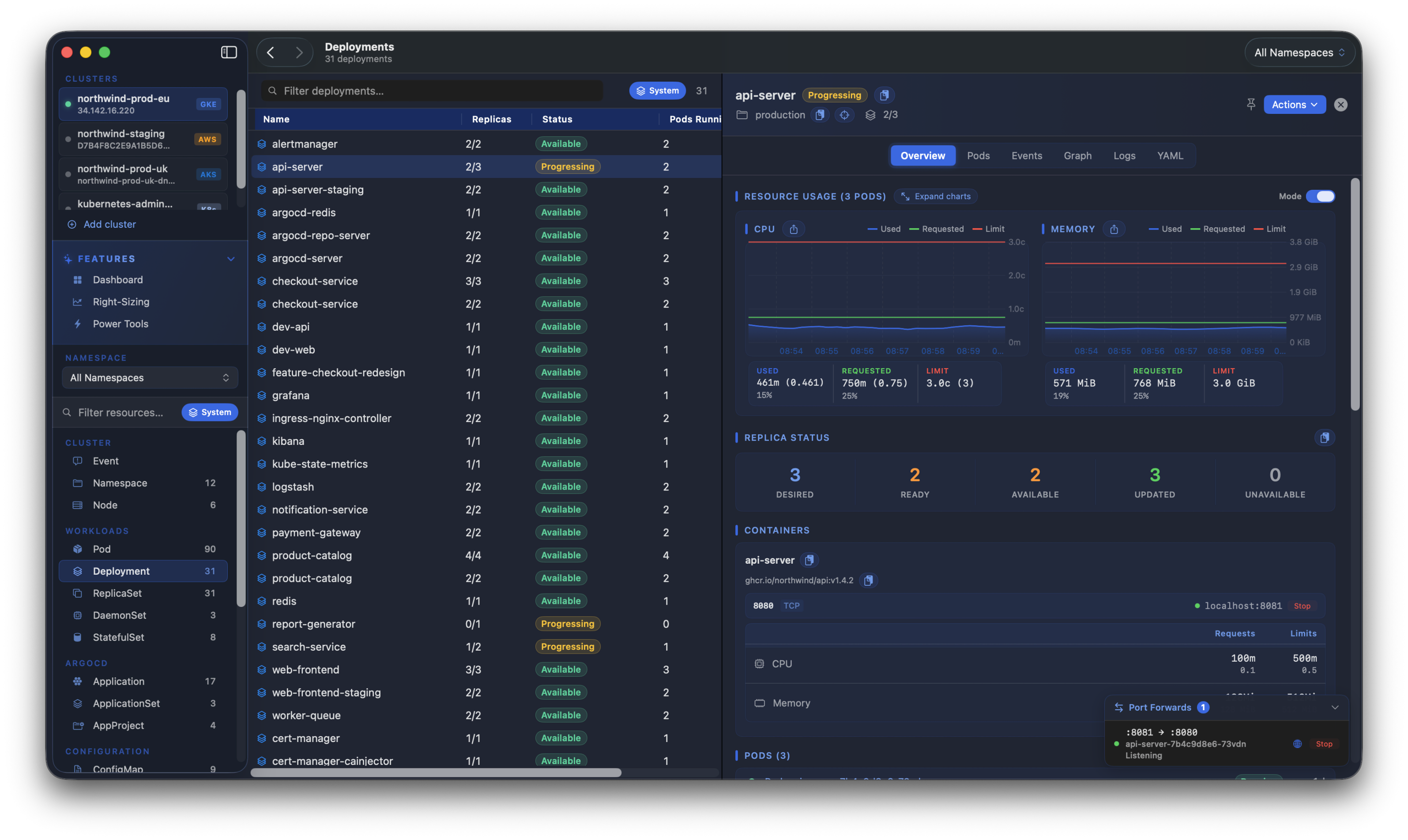Toggle System filter in deployments list

(657, 90)
